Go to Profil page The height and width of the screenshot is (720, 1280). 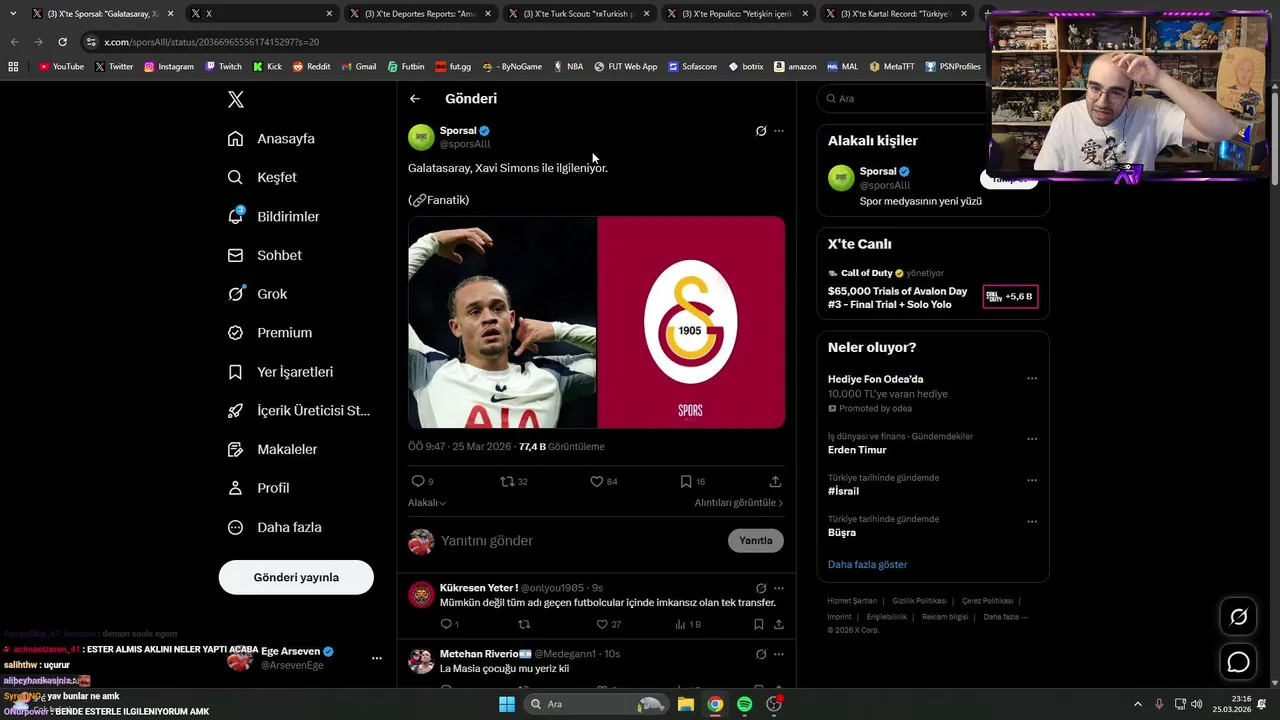pyautogui.click(x=258, y=488)
